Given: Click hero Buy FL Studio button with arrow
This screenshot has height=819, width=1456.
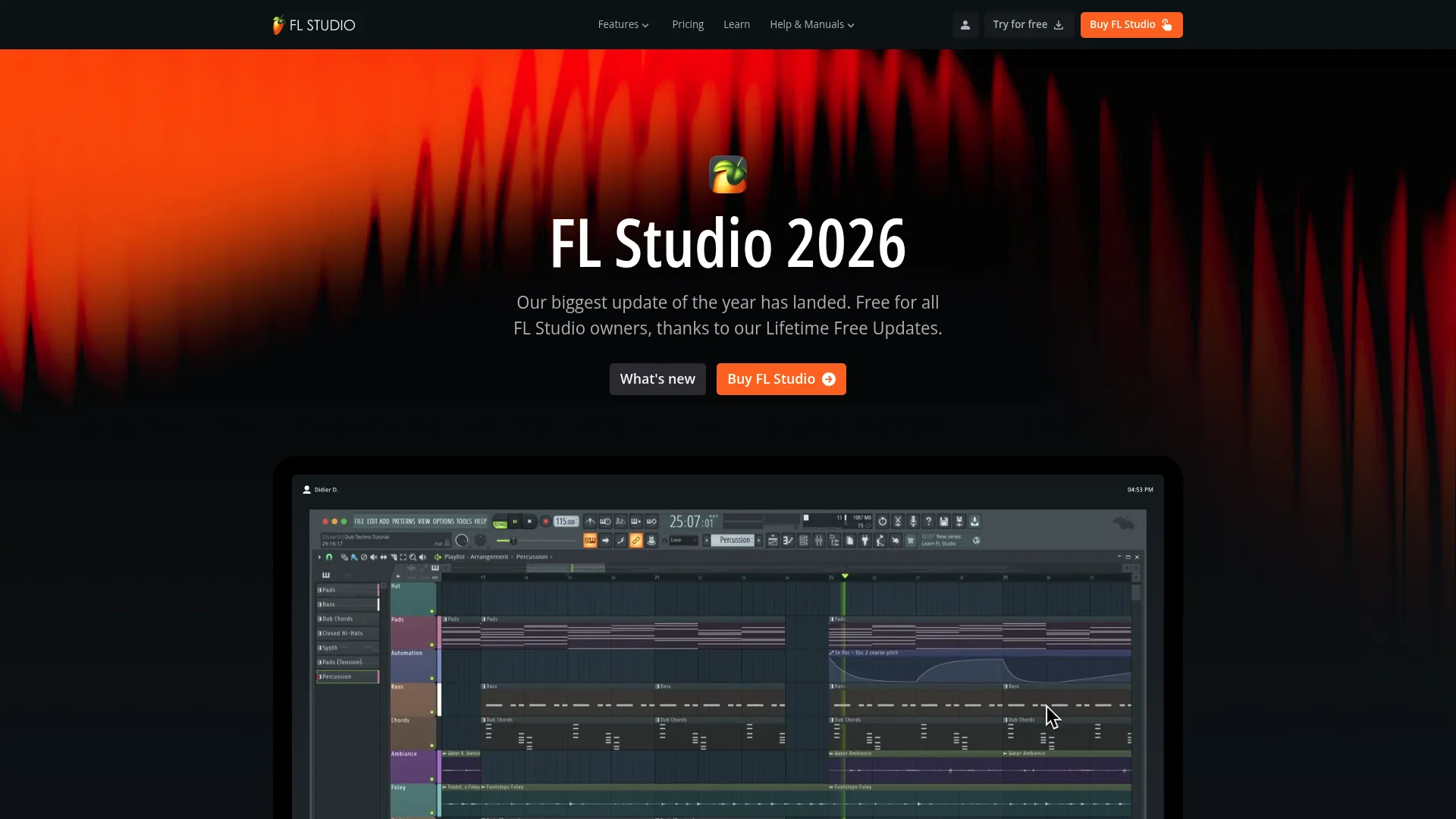Looking at the screenshot, I should [x=781, y=379].
